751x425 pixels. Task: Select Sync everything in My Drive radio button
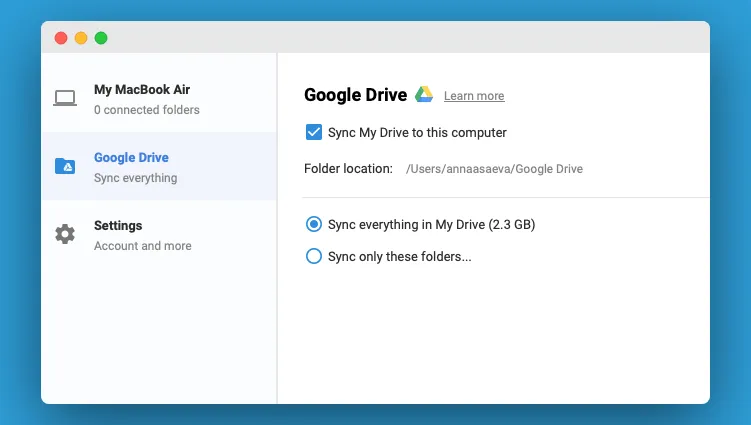[314, 224]
